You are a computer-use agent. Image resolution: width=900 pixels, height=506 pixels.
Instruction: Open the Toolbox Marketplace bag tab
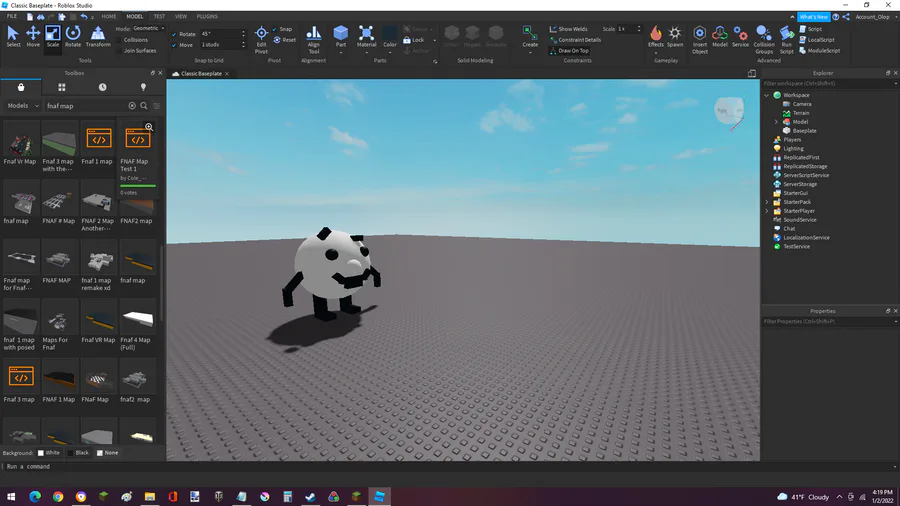point(21,87)
